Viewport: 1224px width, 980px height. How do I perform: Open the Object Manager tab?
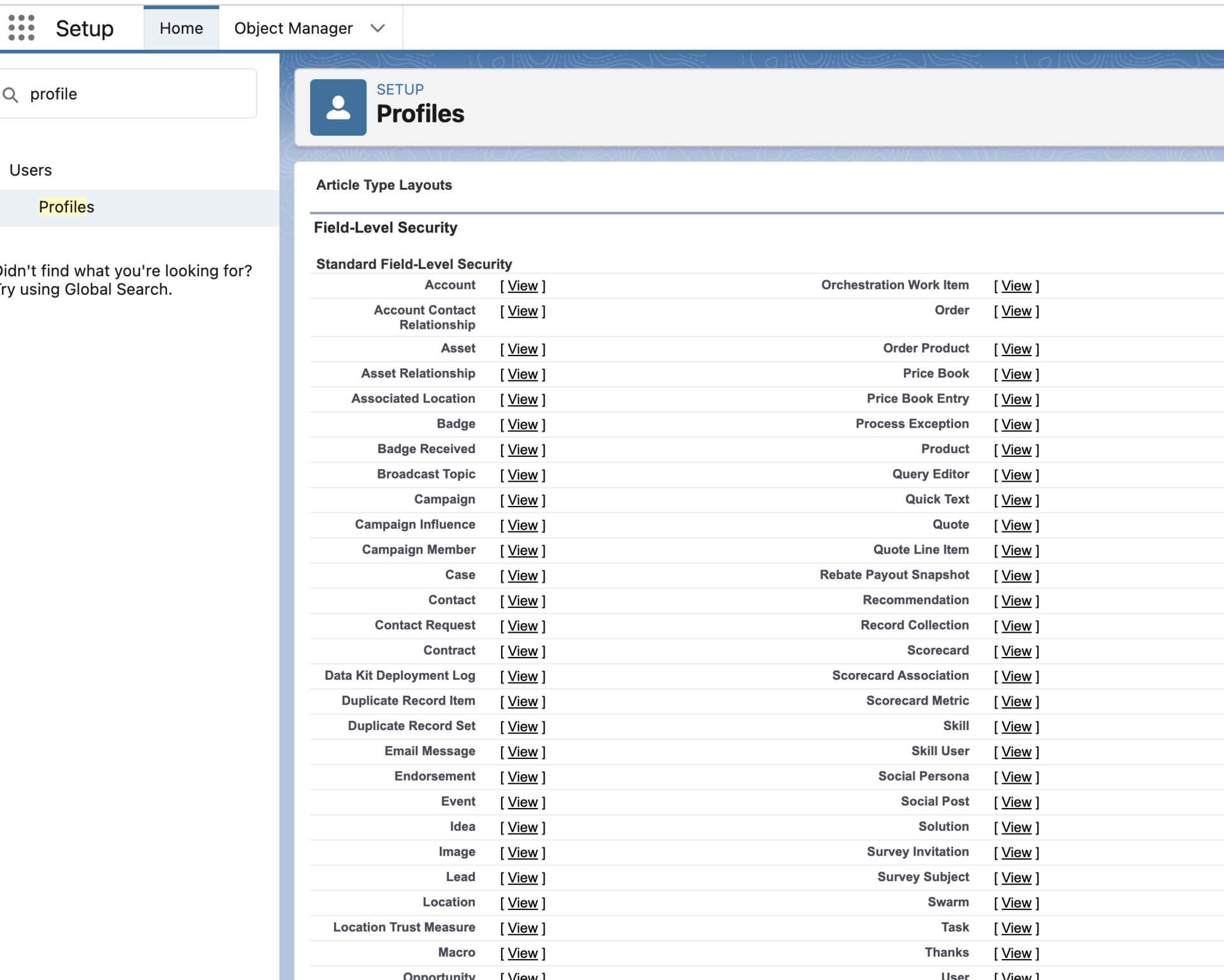[x=293, y=28]
